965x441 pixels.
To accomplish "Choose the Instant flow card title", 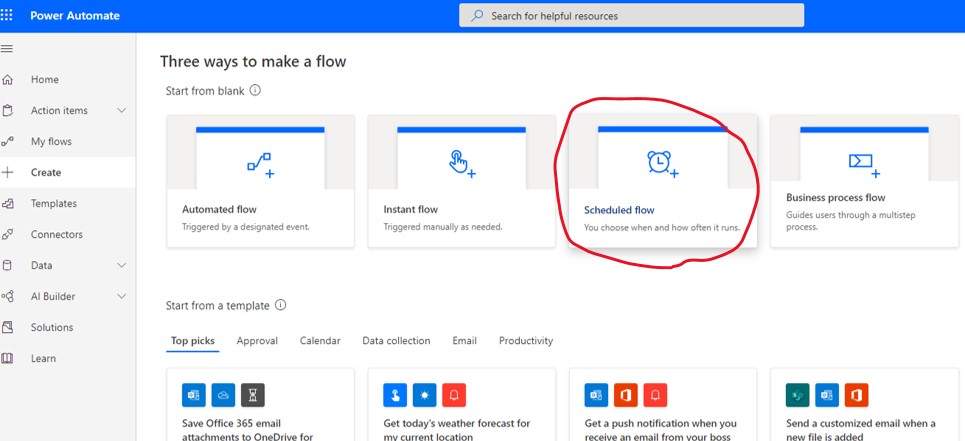I will (x=410, y=209).
